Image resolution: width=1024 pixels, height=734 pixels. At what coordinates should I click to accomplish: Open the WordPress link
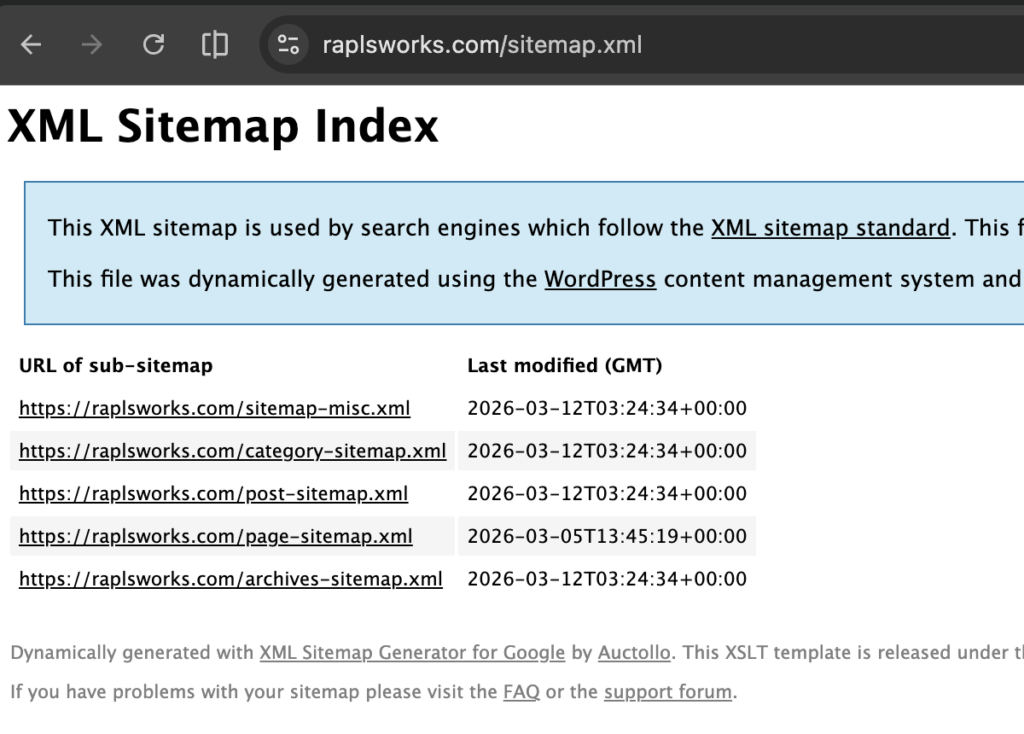(600, 280)
